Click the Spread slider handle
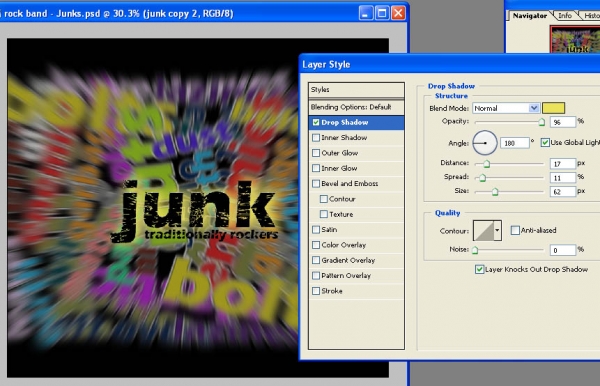Viewport: 600px width, 386px height. click(483, 178)
